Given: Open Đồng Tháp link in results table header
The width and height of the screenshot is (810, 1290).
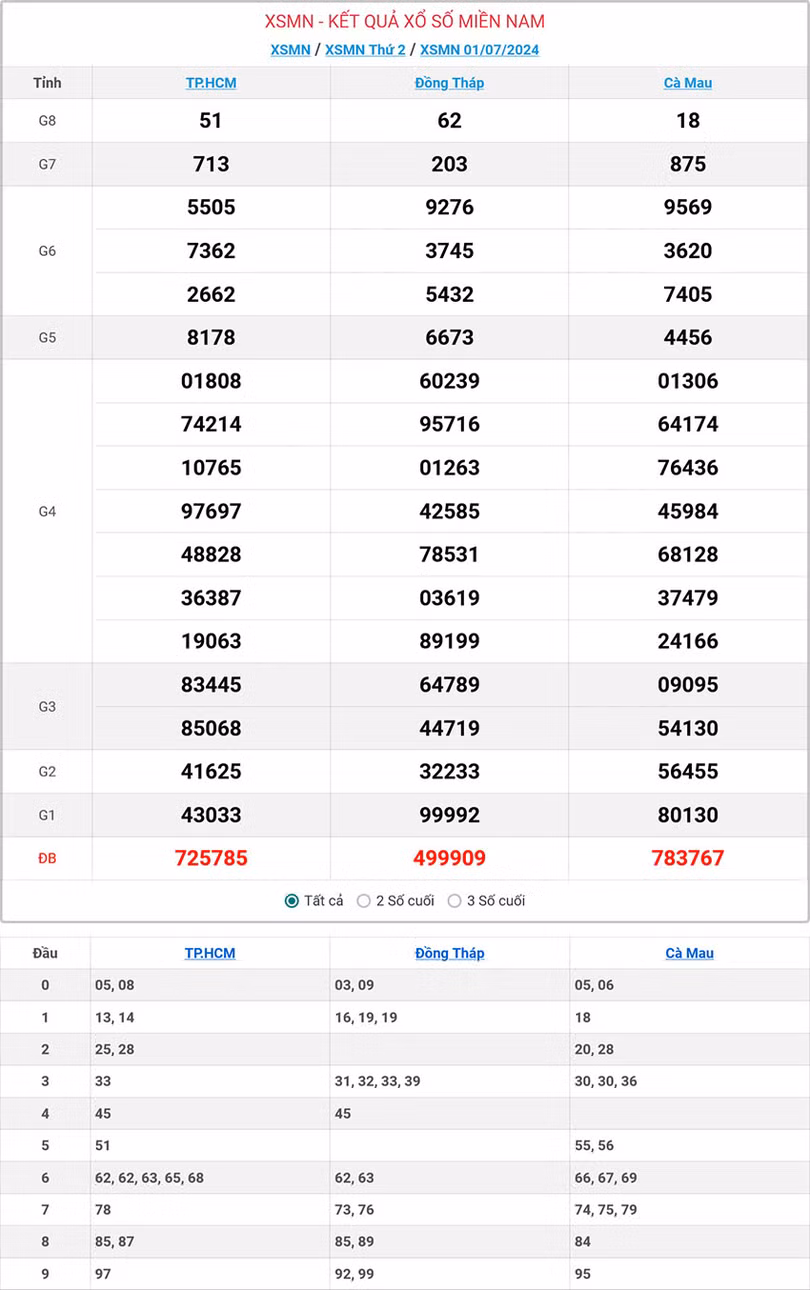Looking at the screenshot, I should [449, 83].
